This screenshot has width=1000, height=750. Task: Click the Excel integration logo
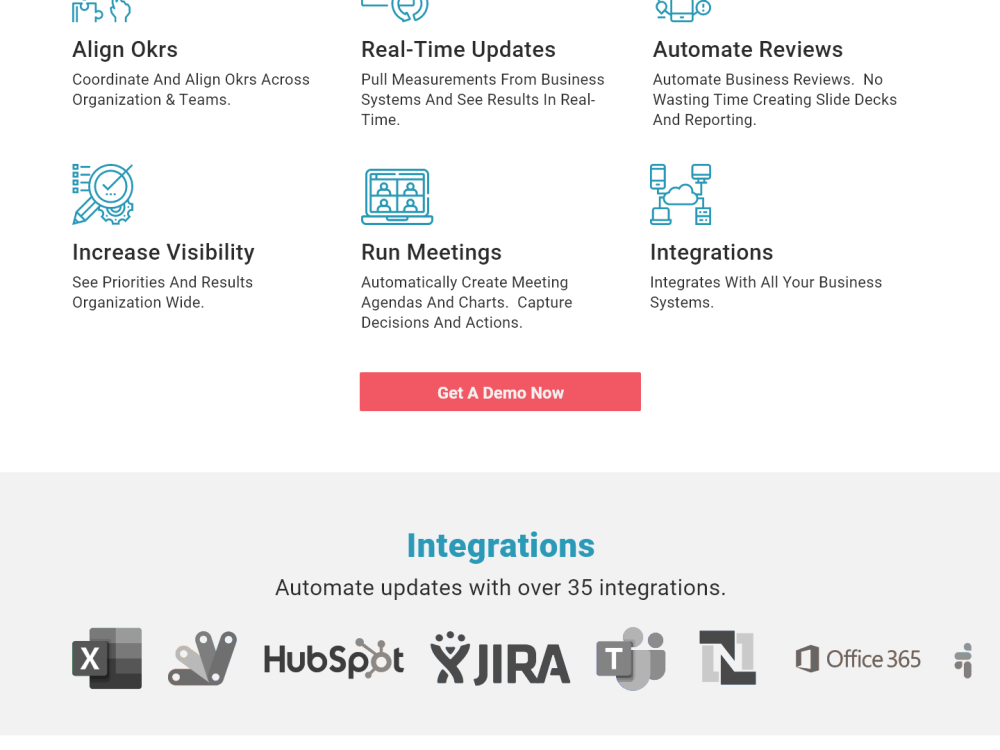click(x=107, y=658)
